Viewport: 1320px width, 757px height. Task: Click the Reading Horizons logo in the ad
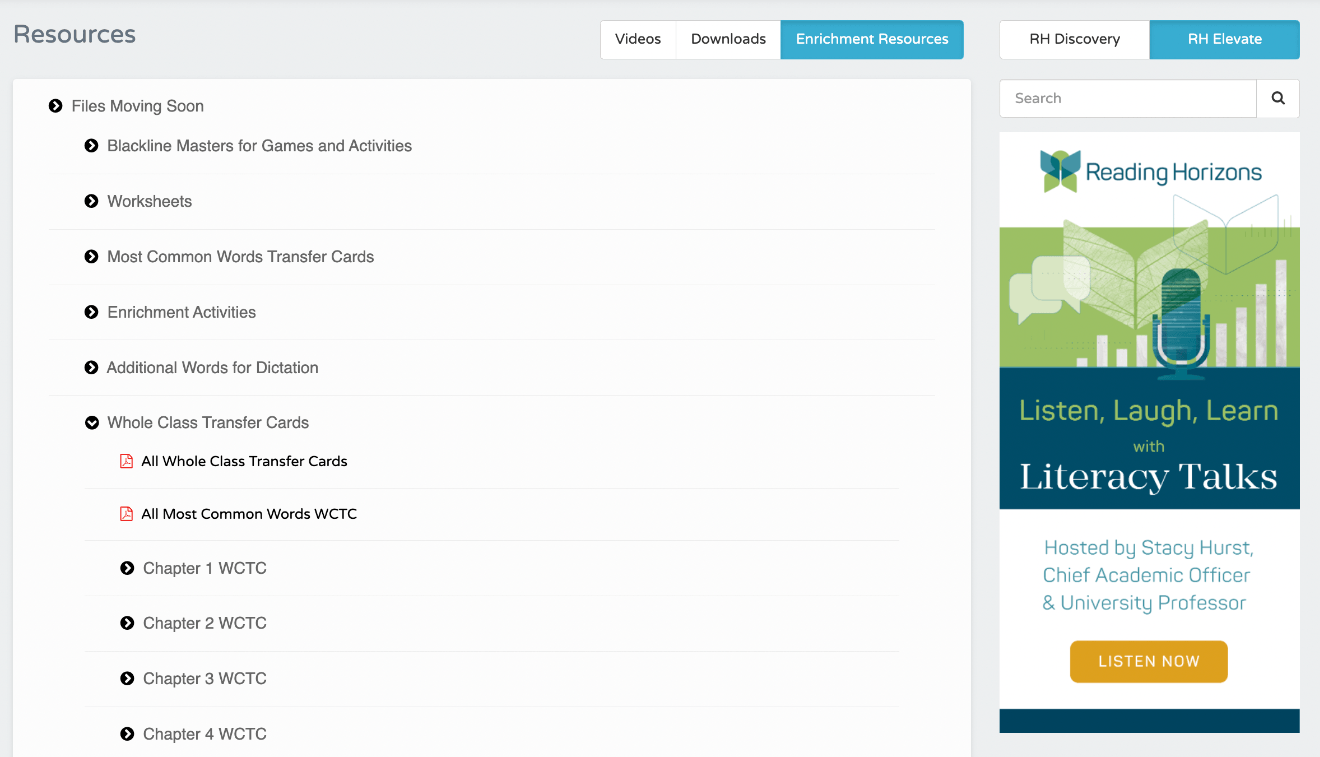coord(1150,171)
